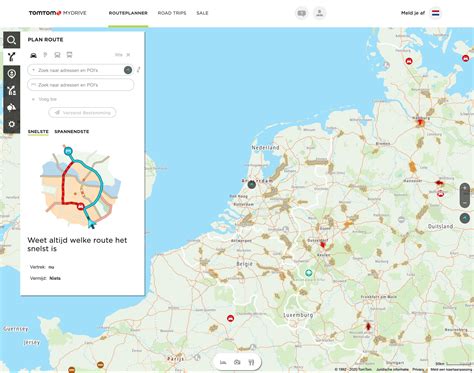
Task: Open the devices icon in header
Action: click(x=320, y=13)
